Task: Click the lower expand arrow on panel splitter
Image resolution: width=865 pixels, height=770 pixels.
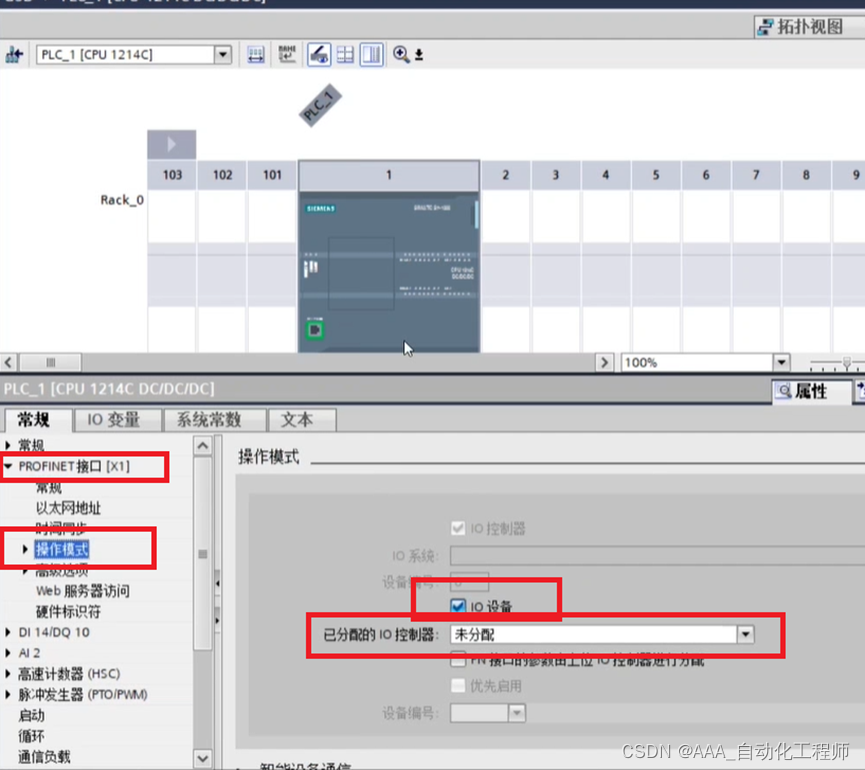Action: pyautogui.click(x=218, y=621)
